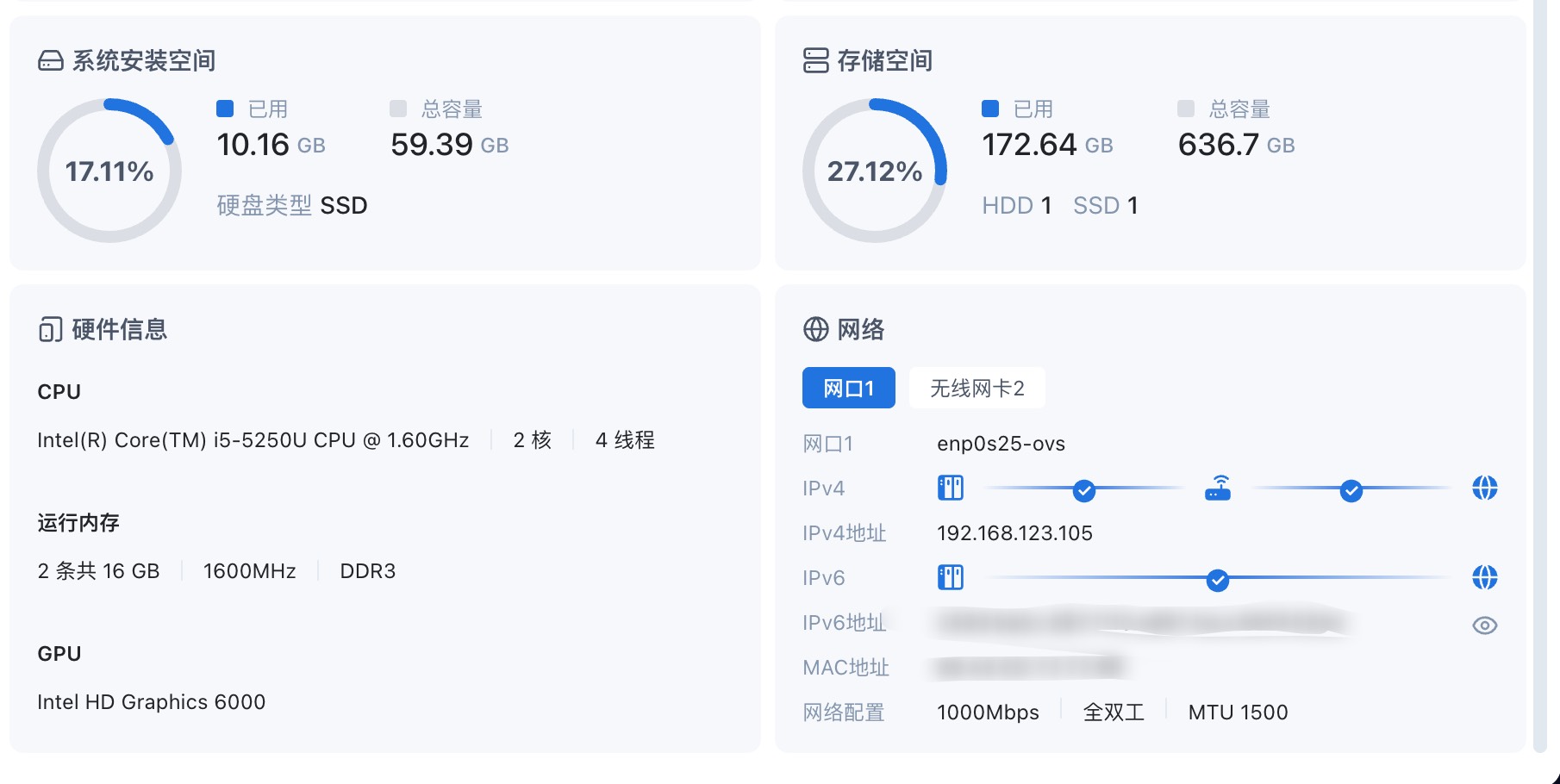Click the hardware info device icon
This screenshot has height=784, width=1560.
click(x=51, y=329)
